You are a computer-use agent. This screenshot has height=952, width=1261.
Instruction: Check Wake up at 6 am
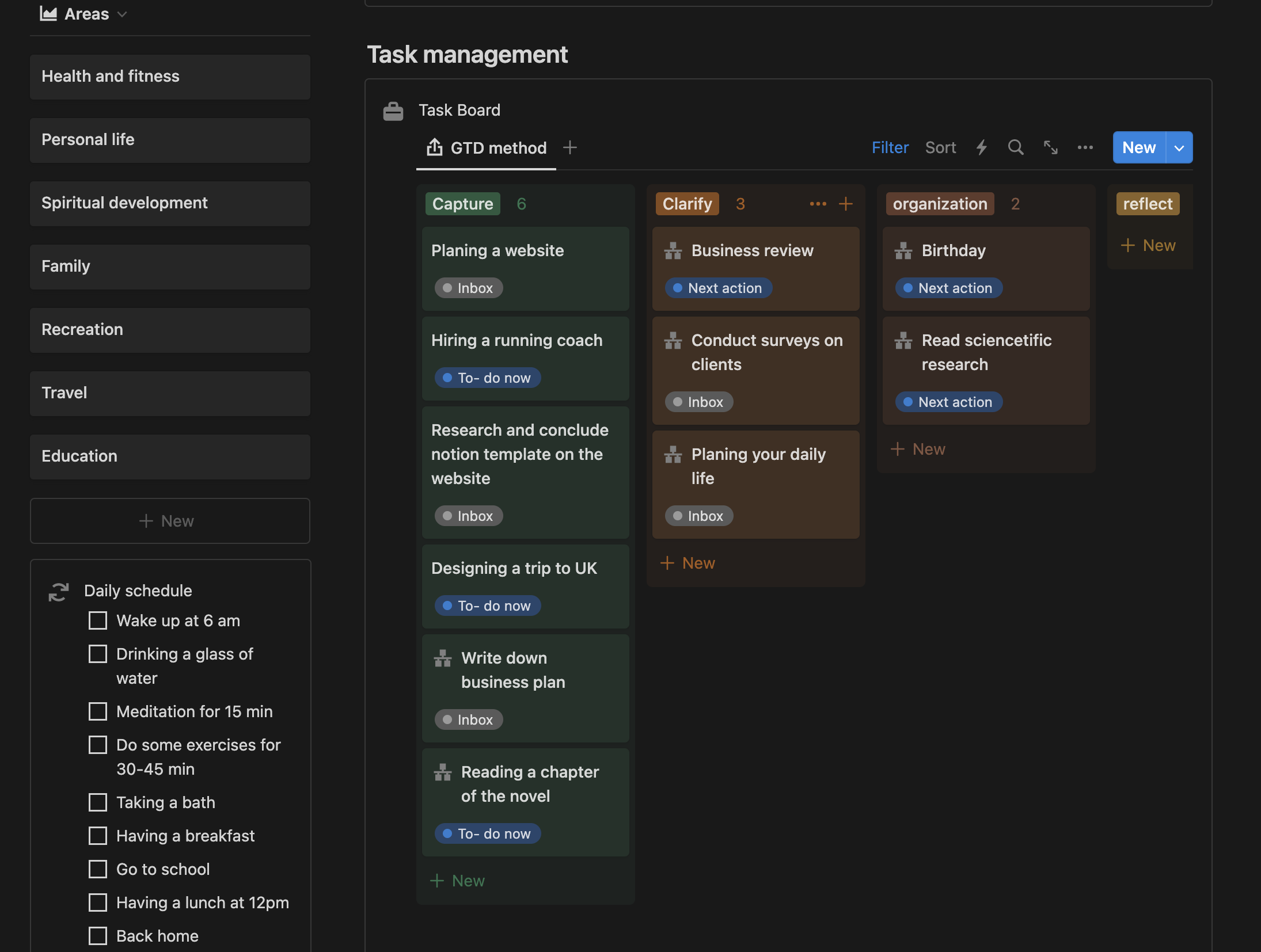tap(98, 620)
